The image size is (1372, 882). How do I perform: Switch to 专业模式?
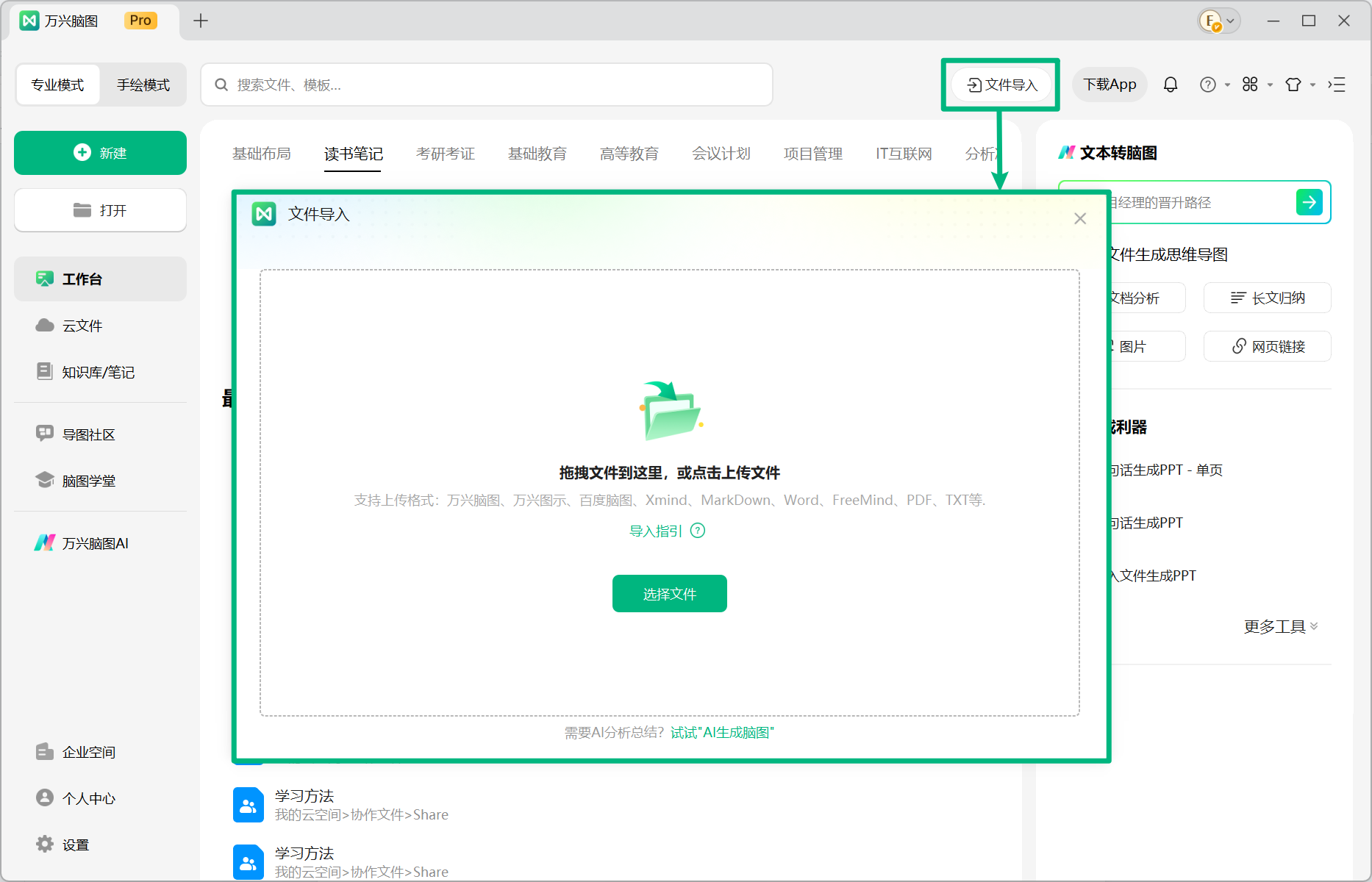click(57, 85)
